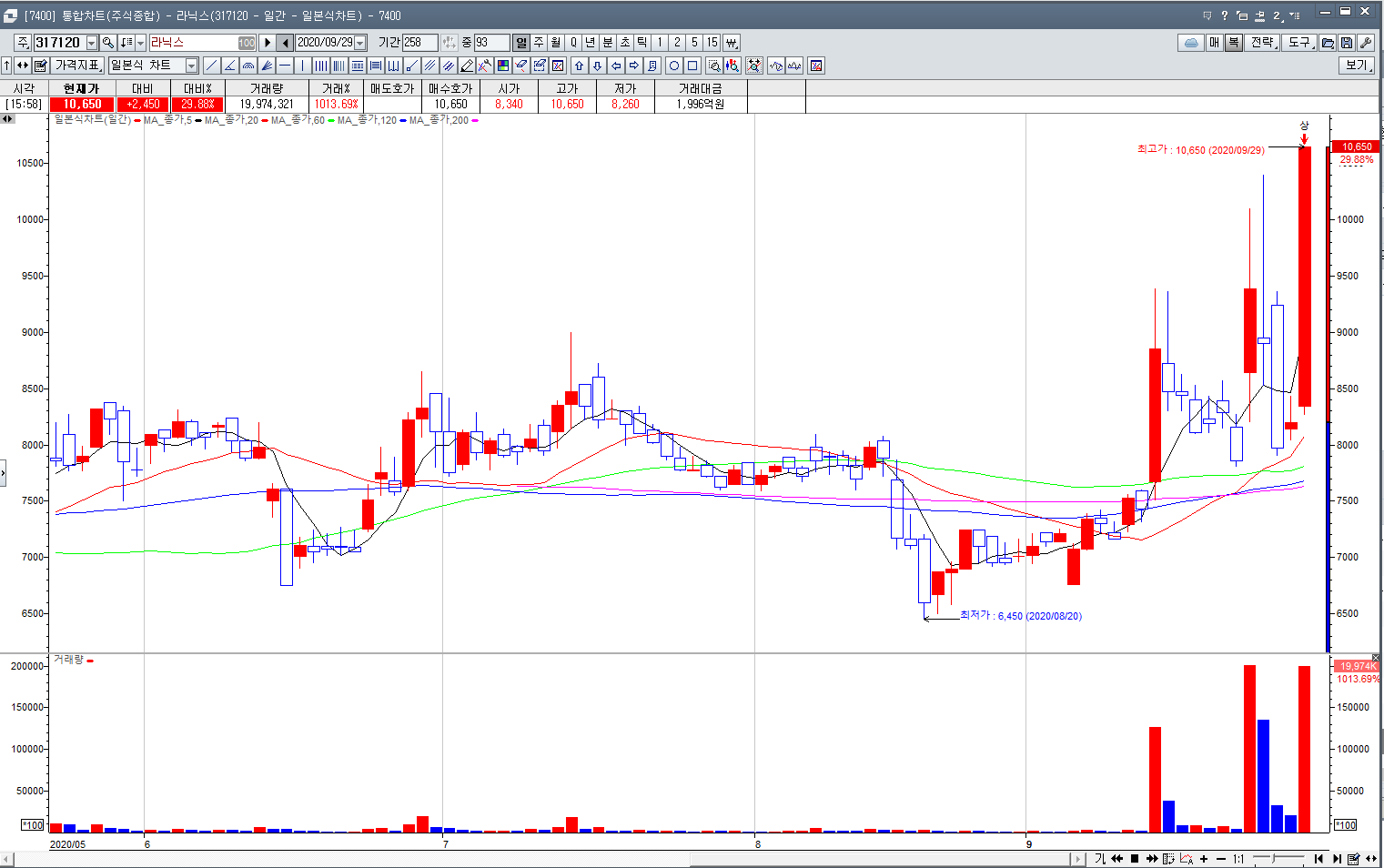Close the volume (거래량) panel X
The width and height of the screenshot is (1384, 868).
point(1376,658)
